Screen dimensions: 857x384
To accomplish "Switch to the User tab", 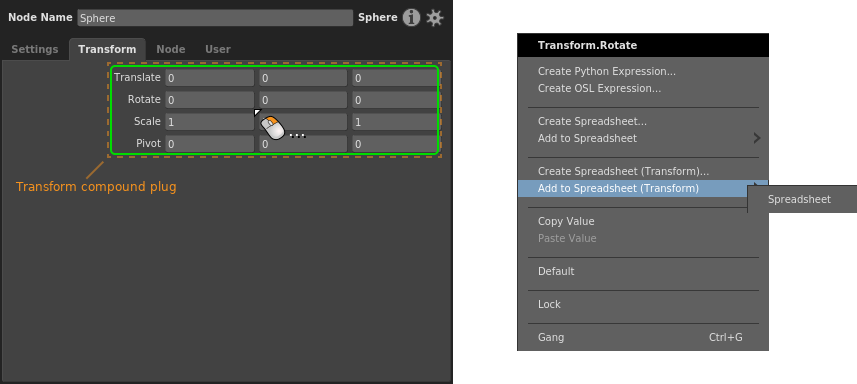I will pos(218,49).
